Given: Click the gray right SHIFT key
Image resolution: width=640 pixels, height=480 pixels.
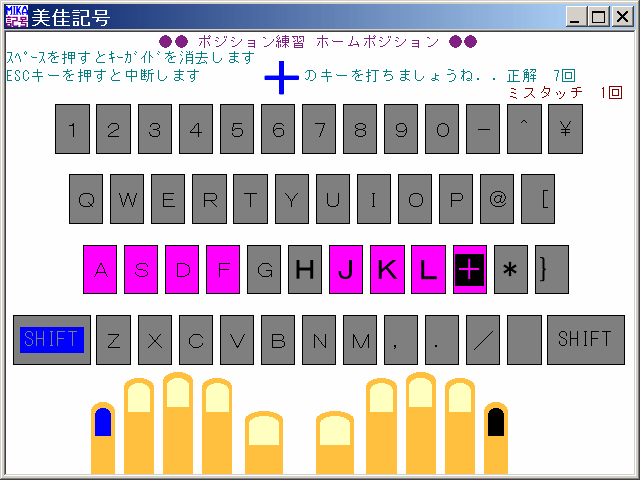Looking at the screenshot, I should point(585,340).
